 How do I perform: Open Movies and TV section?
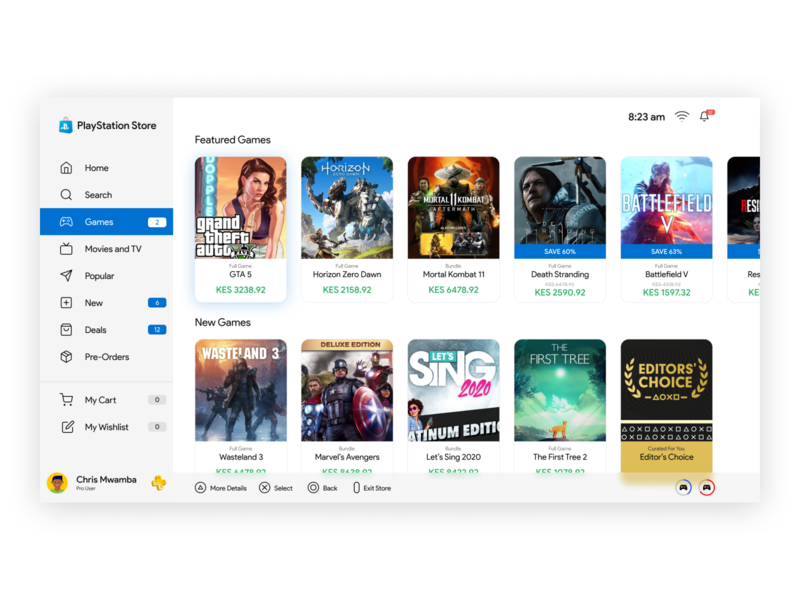point(106,249)
